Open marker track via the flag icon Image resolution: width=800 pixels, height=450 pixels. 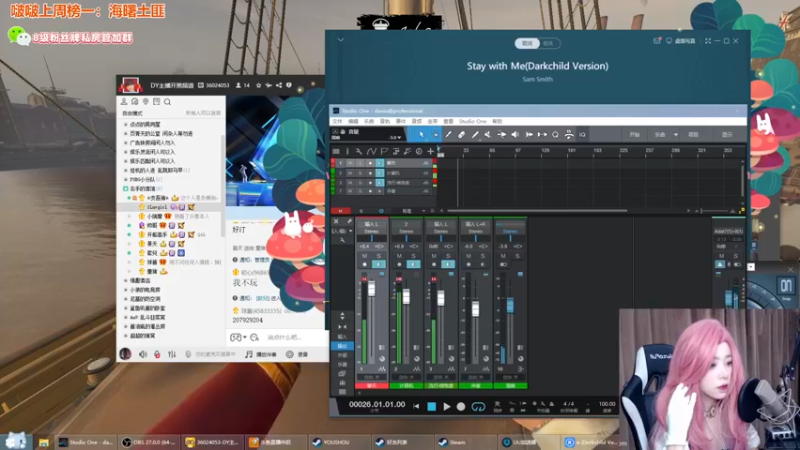tap(384, 152)
